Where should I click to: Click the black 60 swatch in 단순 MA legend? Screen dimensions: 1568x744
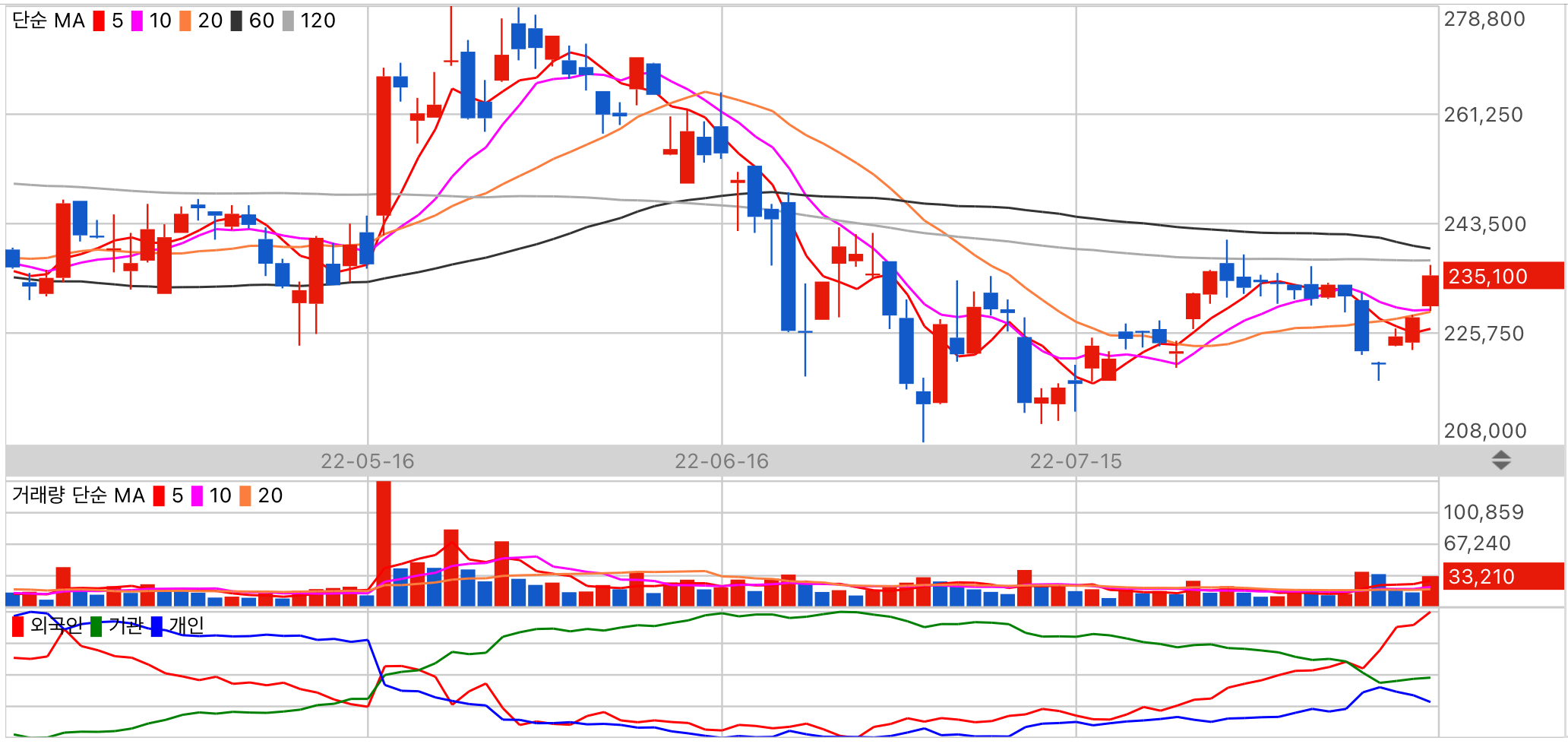click(236, 21)
